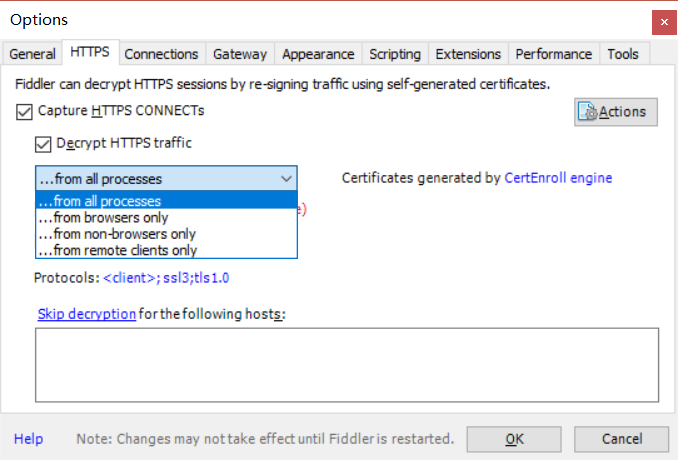Switch to the General tab
Screen dimensions: 678x460
[x=32, y=54]
